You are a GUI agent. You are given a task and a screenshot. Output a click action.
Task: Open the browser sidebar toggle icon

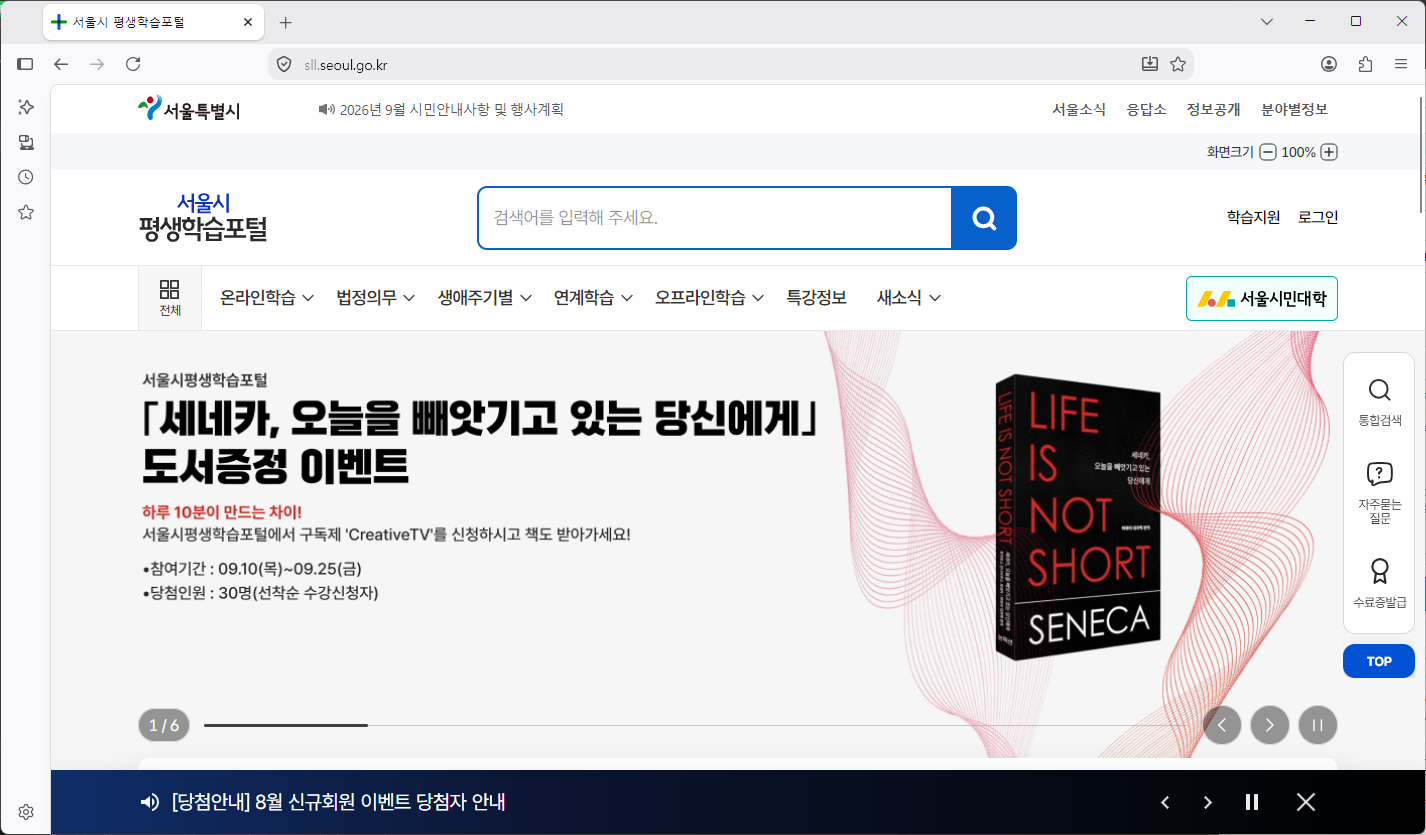[25, 64]
